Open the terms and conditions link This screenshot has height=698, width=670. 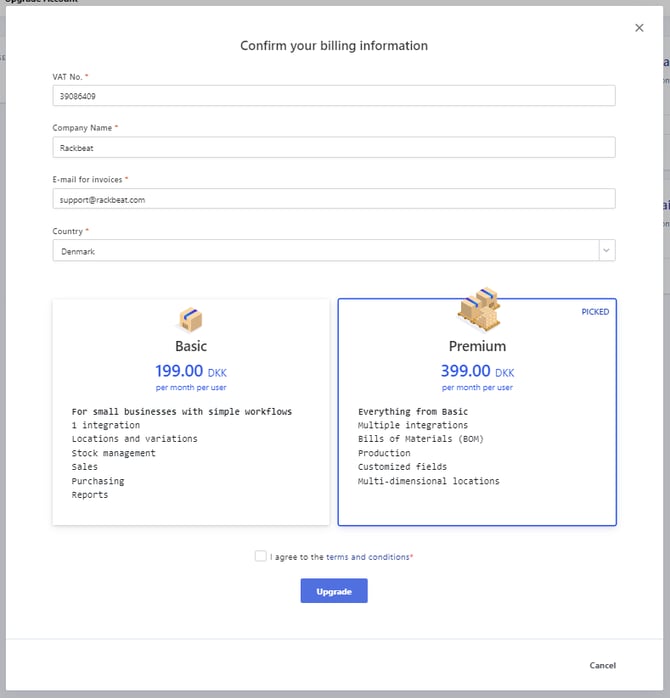coord(367,557)
